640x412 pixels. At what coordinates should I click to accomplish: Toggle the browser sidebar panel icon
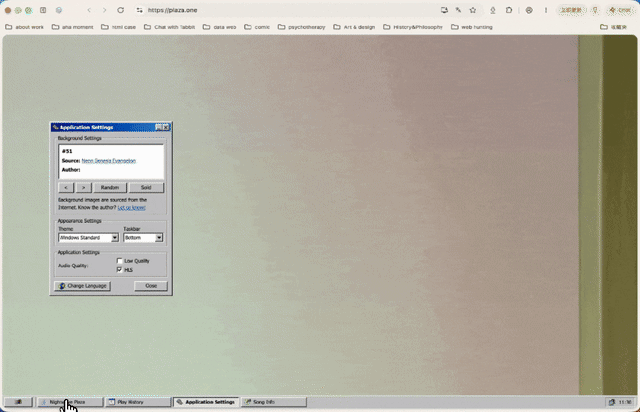[43, 10]
